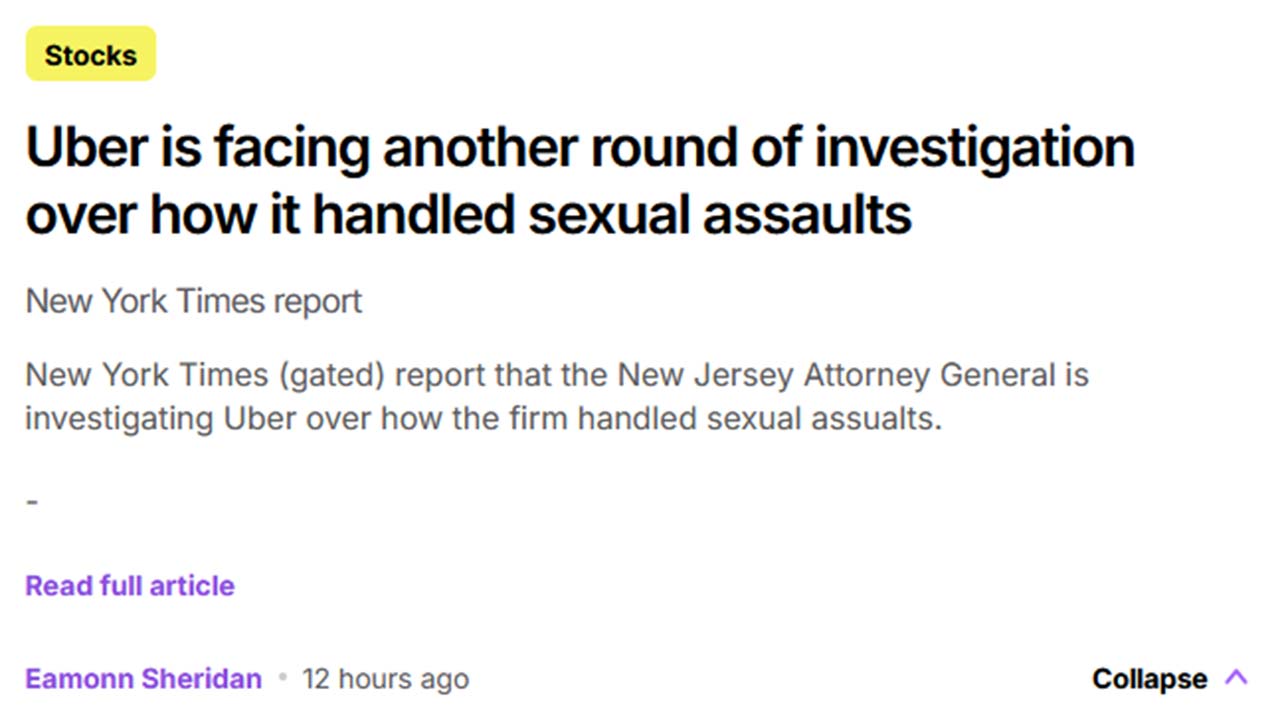Screen dimensions: 1280x726
Task: Click the word "Sheridan" in the byline
Action: point(201,679)
